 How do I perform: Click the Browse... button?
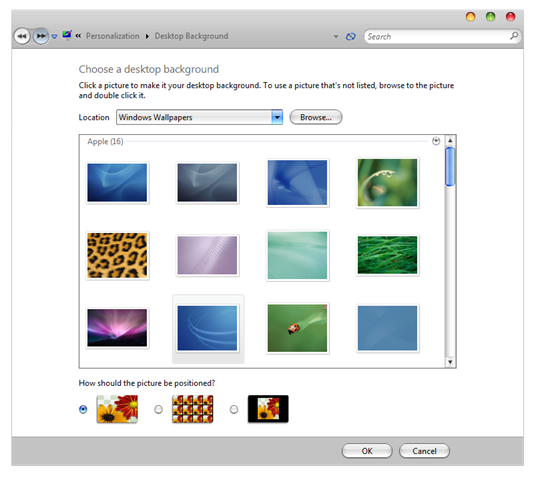[x=316, y=117]
